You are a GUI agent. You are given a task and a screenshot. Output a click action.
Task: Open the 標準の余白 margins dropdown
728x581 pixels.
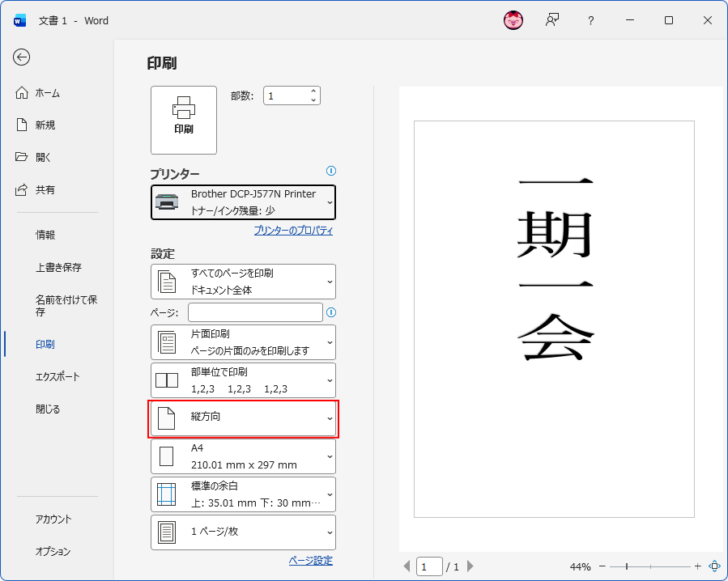point(243,495)
